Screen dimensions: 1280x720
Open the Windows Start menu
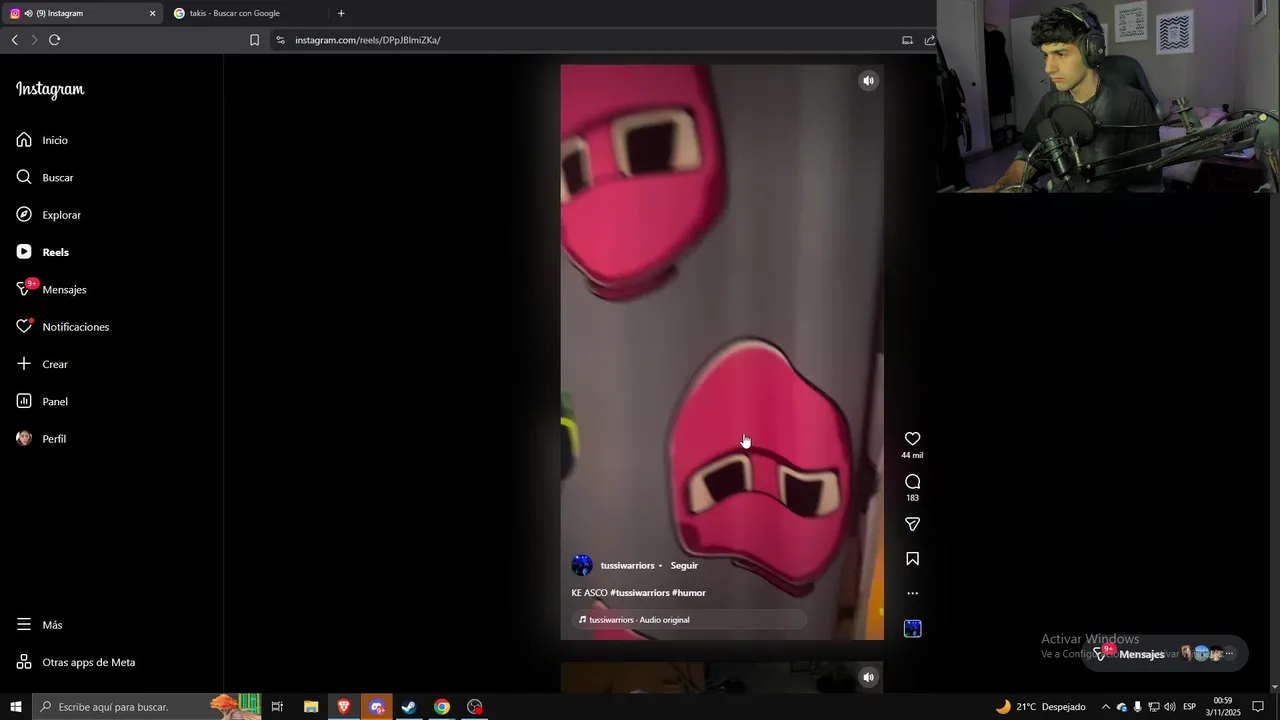(x=16, y=707)
